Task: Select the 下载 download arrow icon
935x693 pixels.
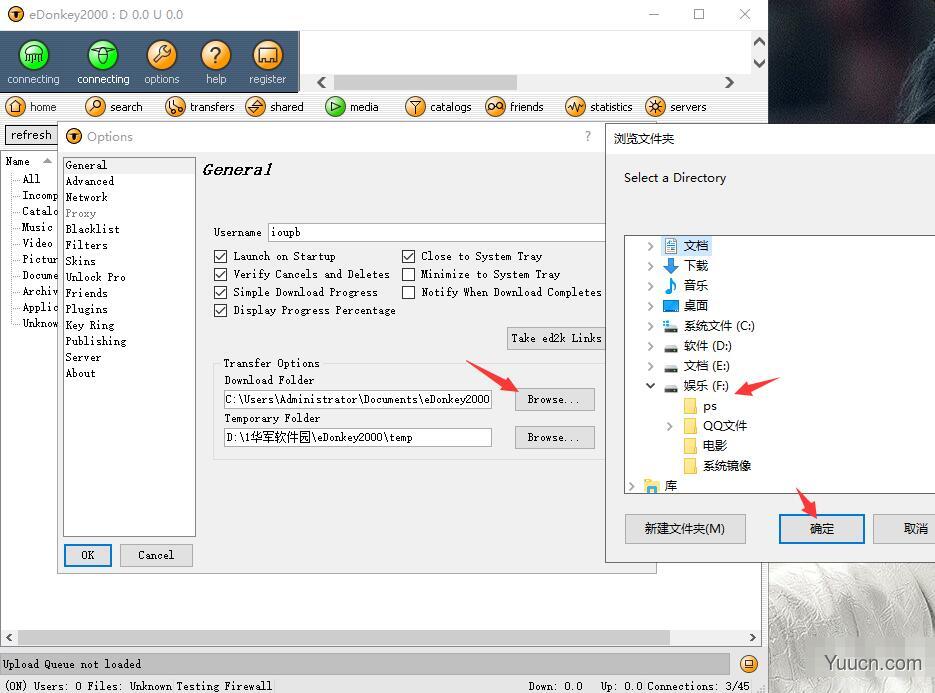Action: point(671,266)
